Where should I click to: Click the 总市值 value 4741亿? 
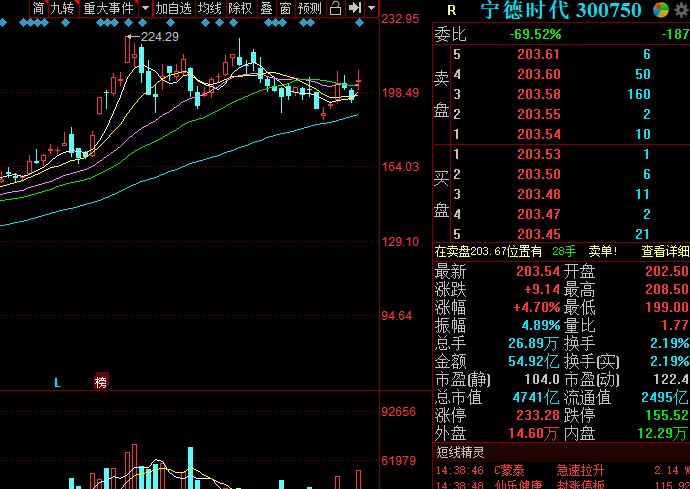(x=536, y=397)
